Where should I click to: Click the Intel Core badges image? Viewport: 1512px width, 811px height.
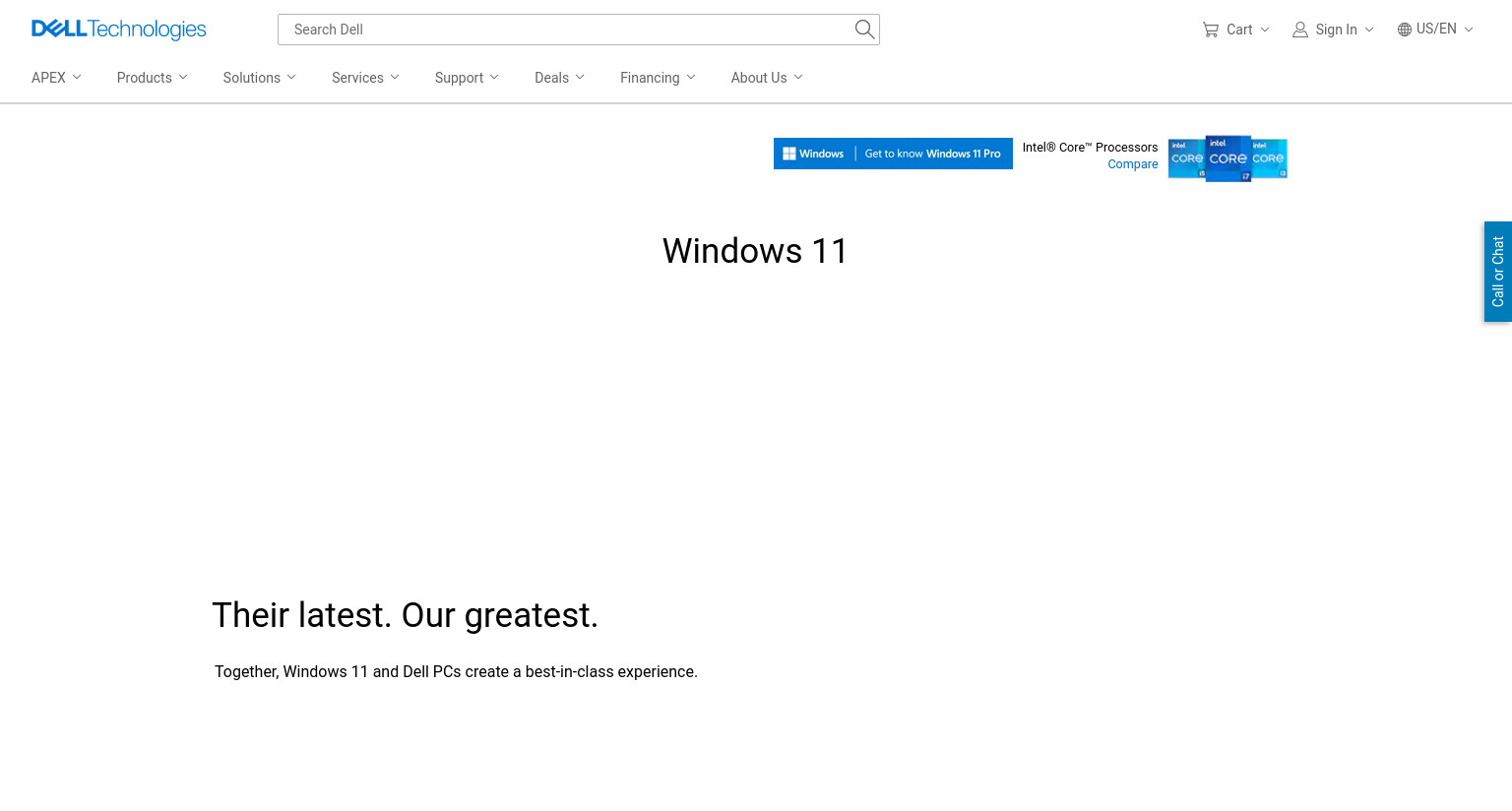point(1228,158)
